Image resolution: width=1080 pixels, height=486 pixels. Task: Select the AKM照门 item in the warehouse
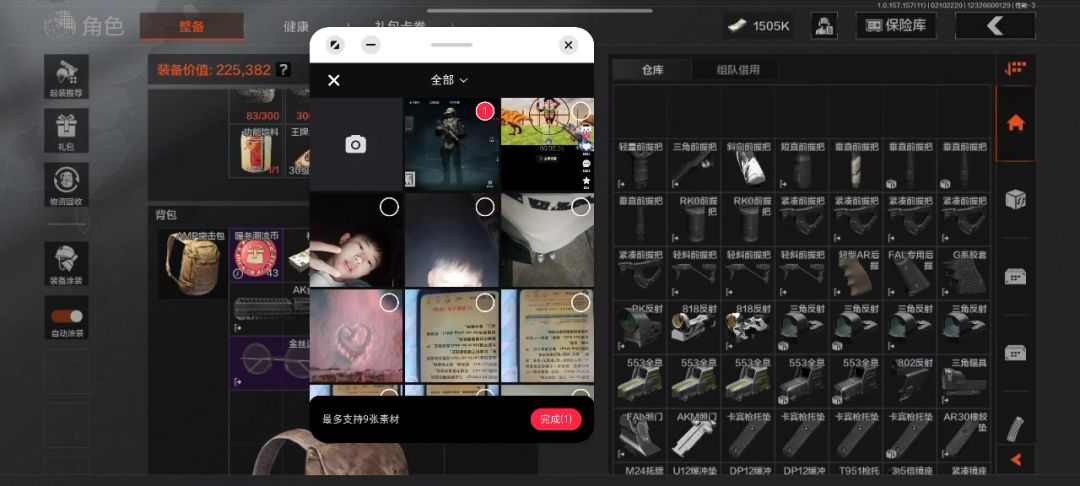694,434
